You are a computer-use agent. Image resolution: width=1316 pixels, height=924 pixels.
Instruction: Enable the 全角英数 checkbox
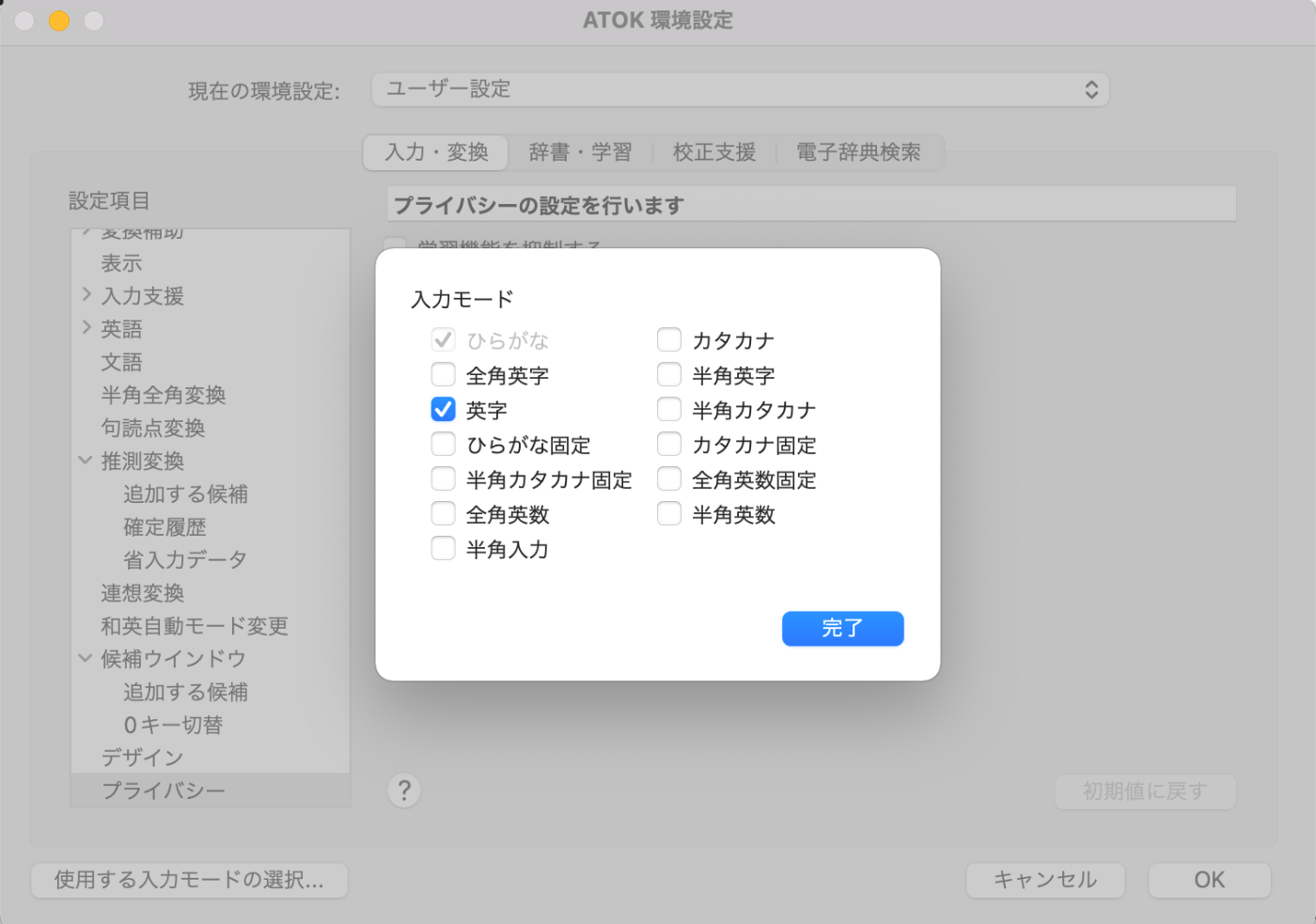pos(444,513)
